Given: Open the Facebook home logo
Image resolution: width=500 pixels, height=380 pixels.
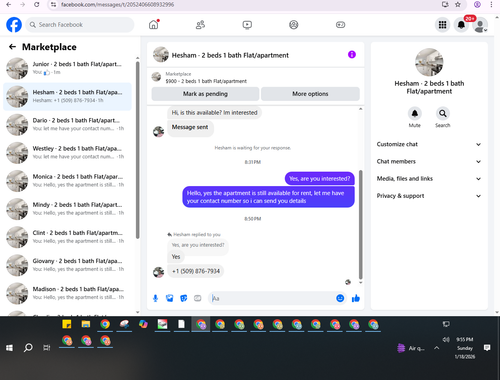Looking at the screenshot, I should (x=14, y=25).
